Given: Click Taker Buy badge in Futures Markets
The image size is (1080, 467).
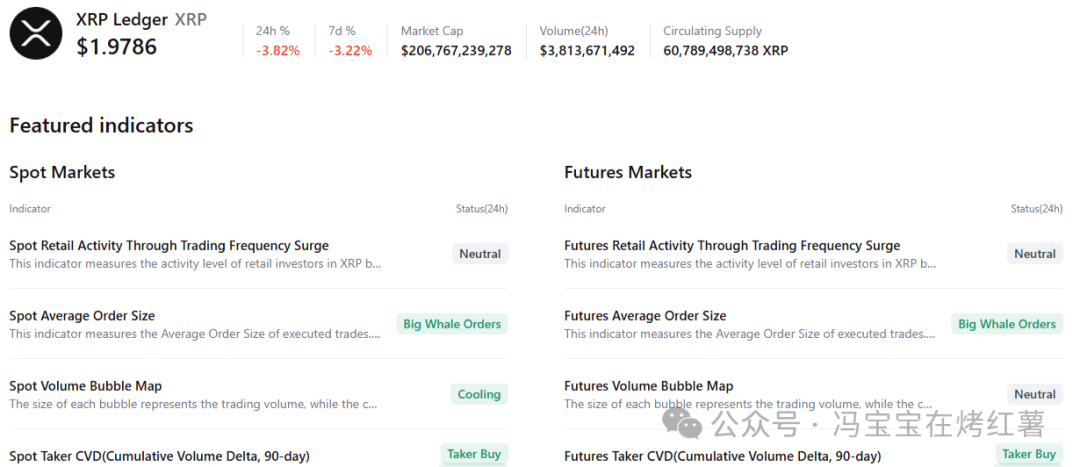Looking at the screenshot, I should pos(1029,454).
